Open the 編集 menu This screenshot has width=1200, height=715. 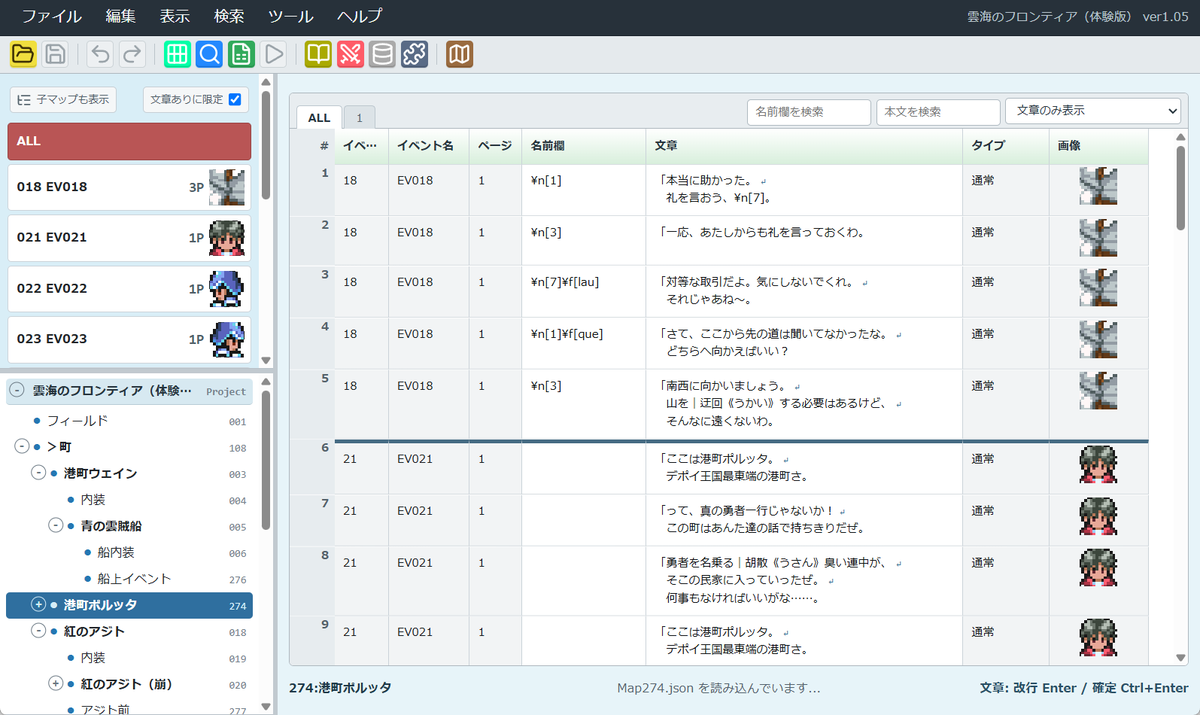pyautogui.click(x=121, y=17)
